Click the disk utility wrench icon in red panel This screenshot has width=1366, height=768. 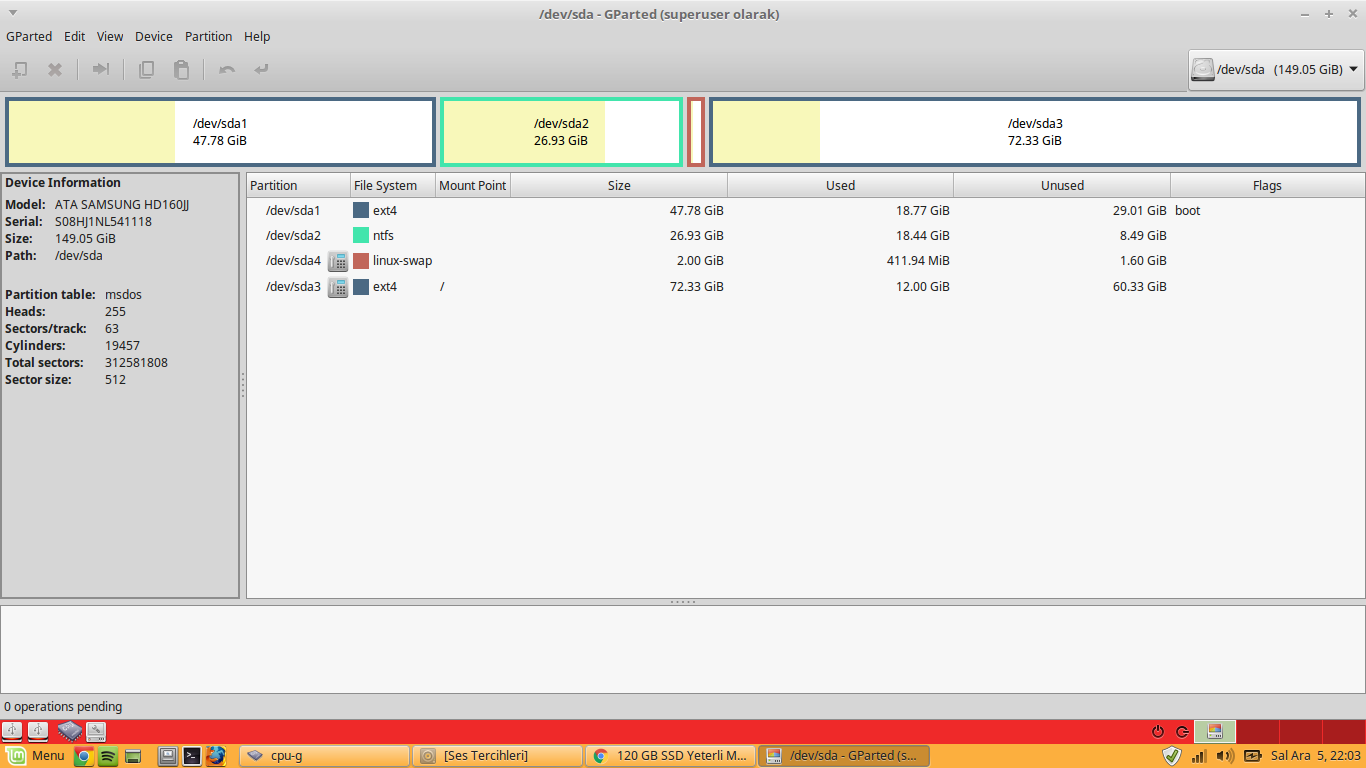click(x=96, y=731)
